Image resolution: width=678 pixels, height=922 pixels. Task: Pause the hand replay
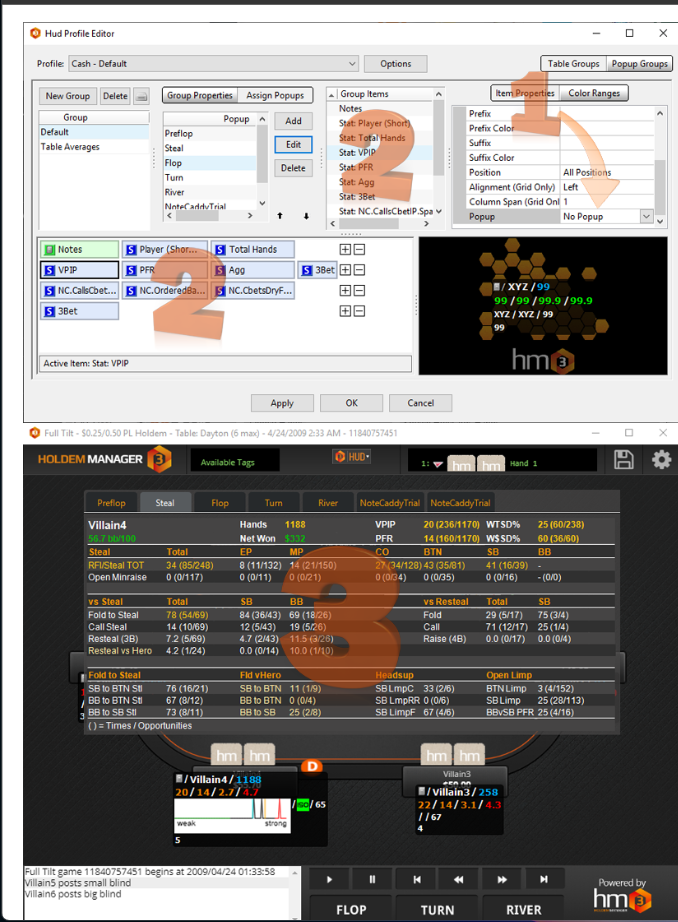point(372,879)
